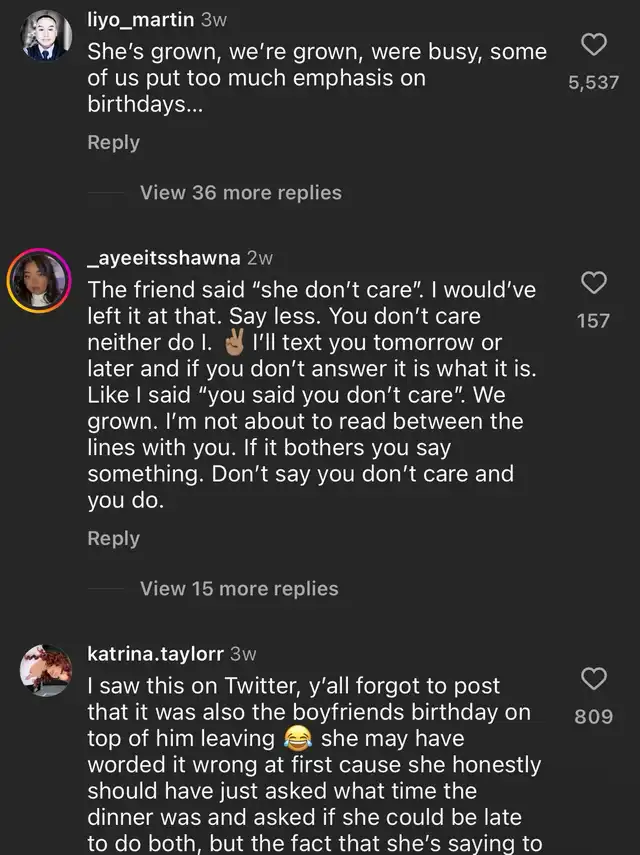Reply to liyo_martin's comment
This screenshot has width=640, height=855.
click(113, 142)
